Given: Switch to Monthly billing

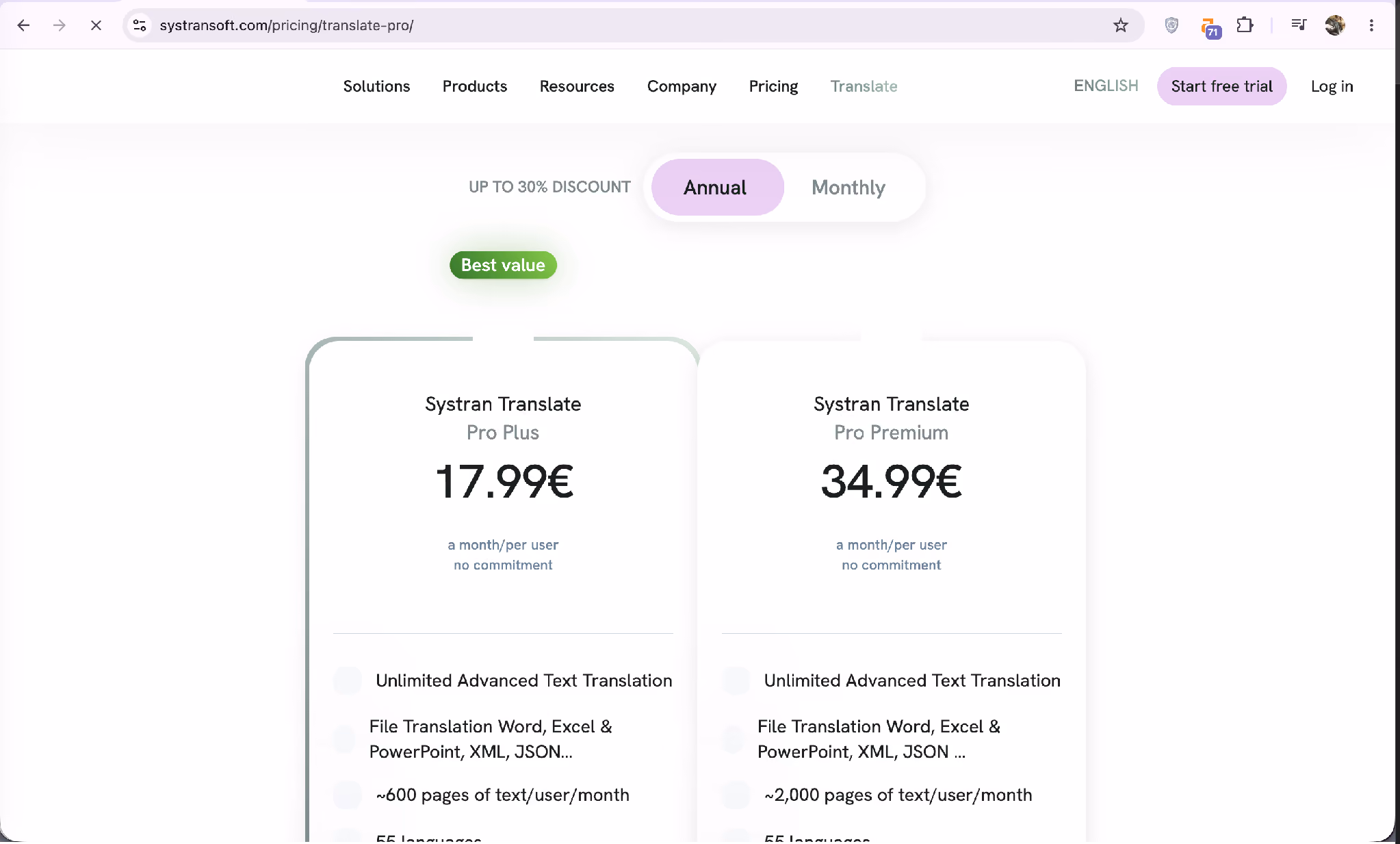Looking at the screenshot, I should coord(848,187).
